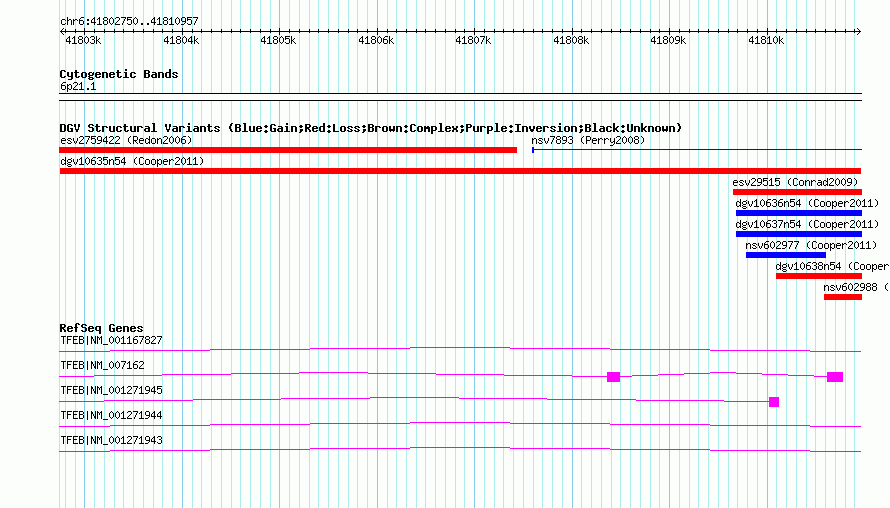Select the blue dgv10637n54 gain bar

[799, 234]
